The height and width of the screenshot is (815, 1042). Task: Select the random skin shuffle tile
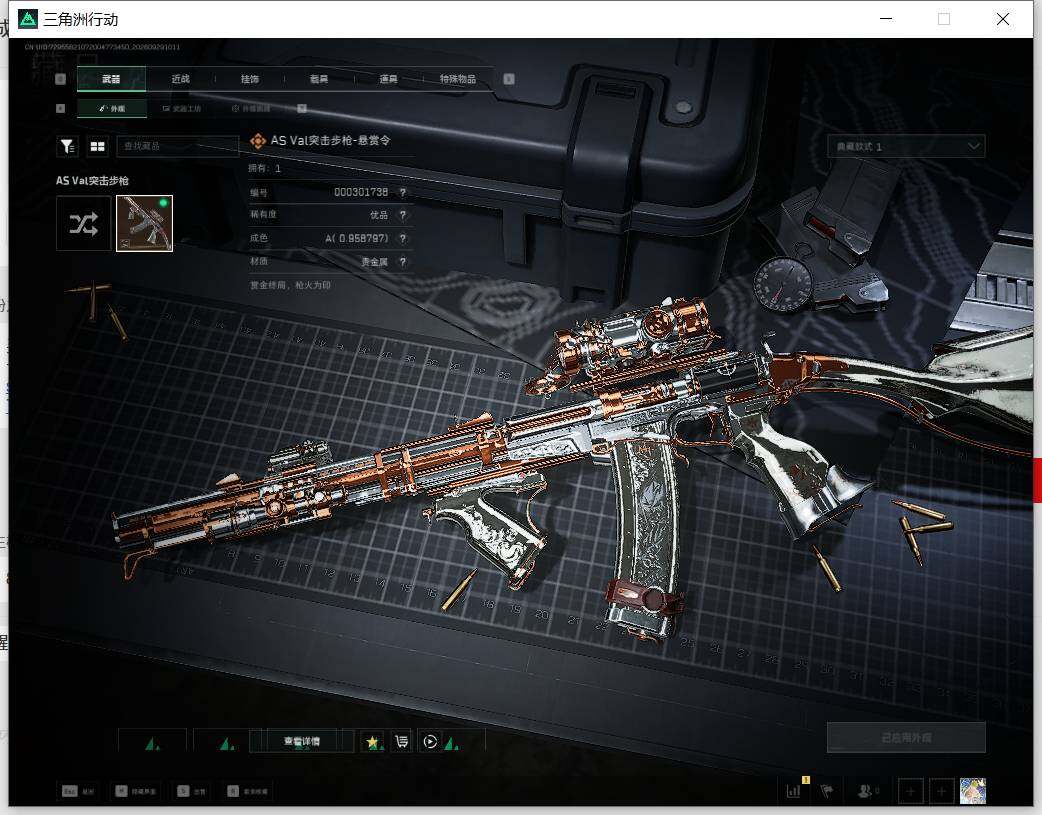tap(84, 223)
